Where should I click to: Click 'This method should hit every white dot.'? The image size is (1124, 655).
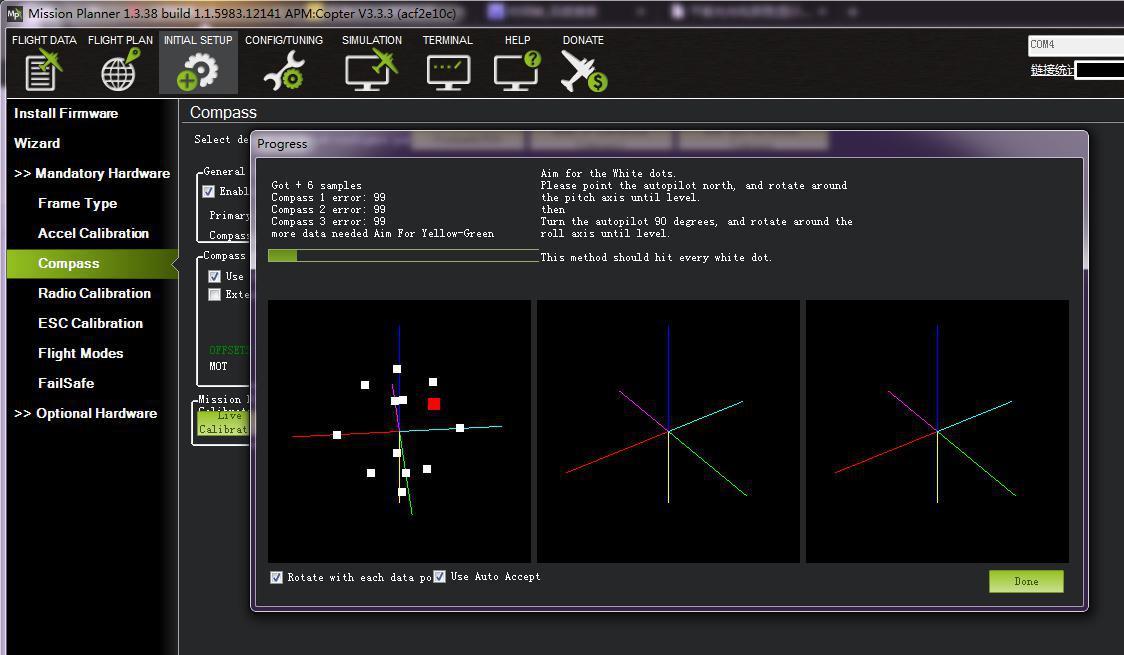click(x=656, y=257)
